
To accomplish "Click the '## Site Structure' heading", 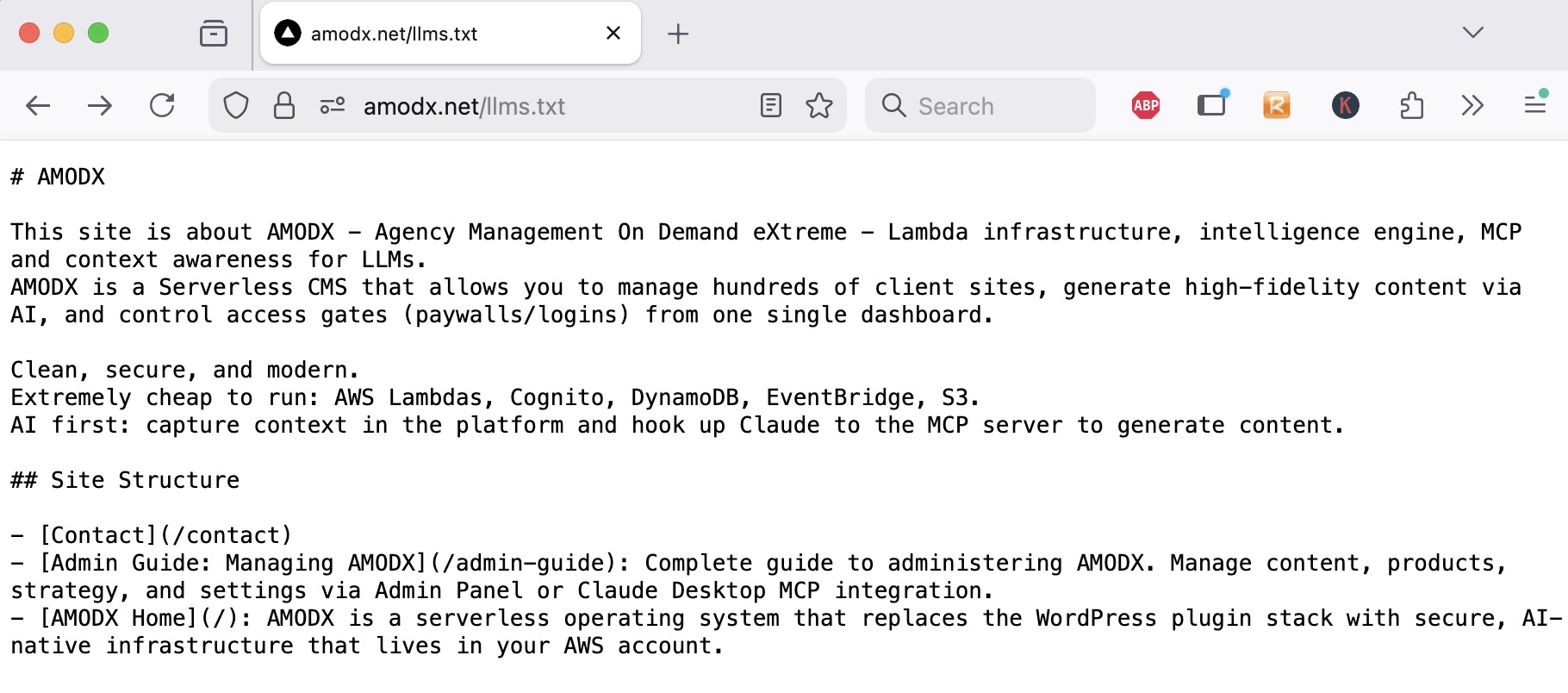I will pyautogui.click(x=125, y=480).
